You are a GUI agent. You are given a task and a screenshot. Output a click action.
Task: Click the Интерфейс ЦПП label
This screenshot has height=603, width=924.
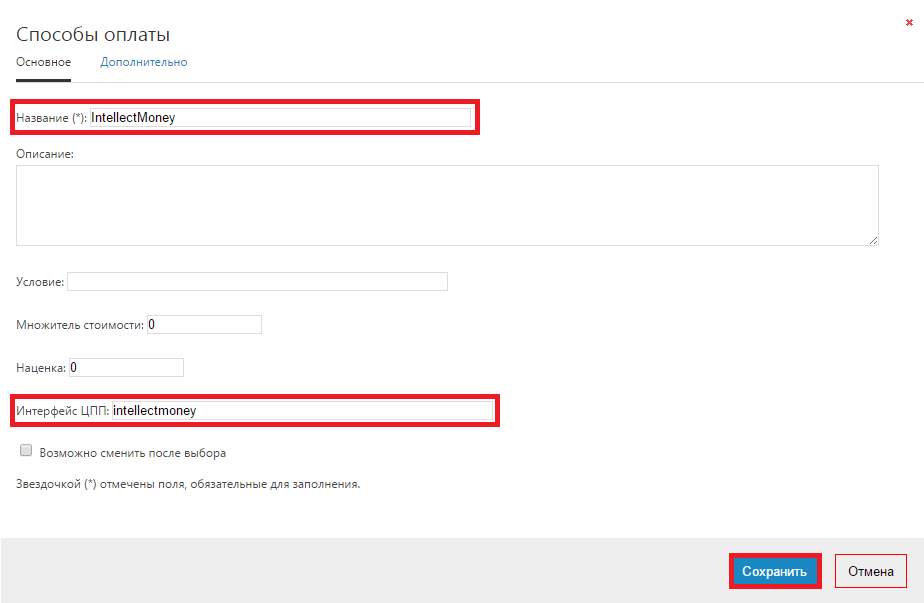pos(63,411)
